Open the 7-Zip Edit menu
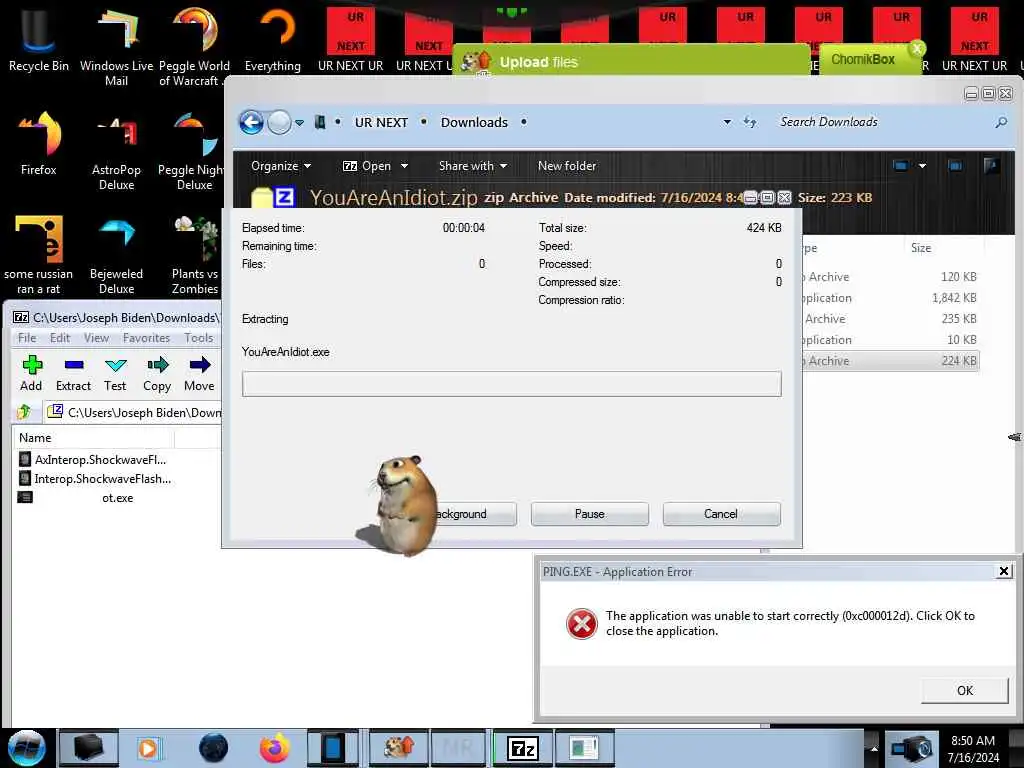1024x768 pixels. pos(59,338)
